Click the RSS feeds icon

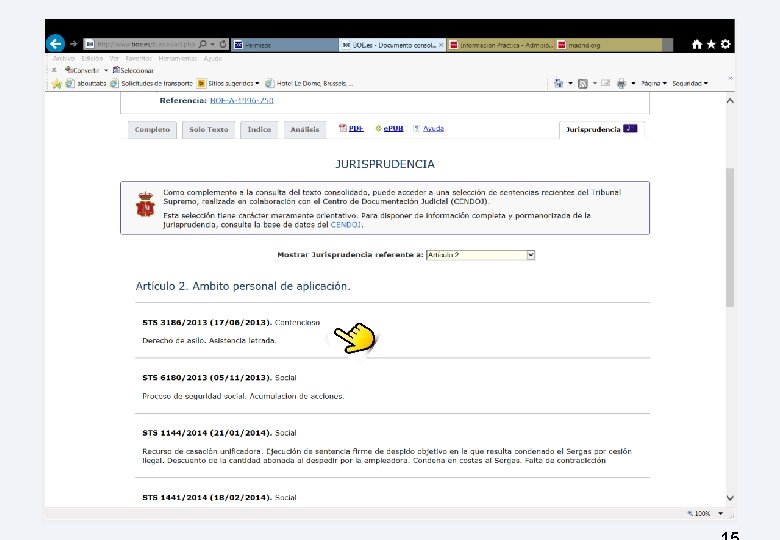583,84
